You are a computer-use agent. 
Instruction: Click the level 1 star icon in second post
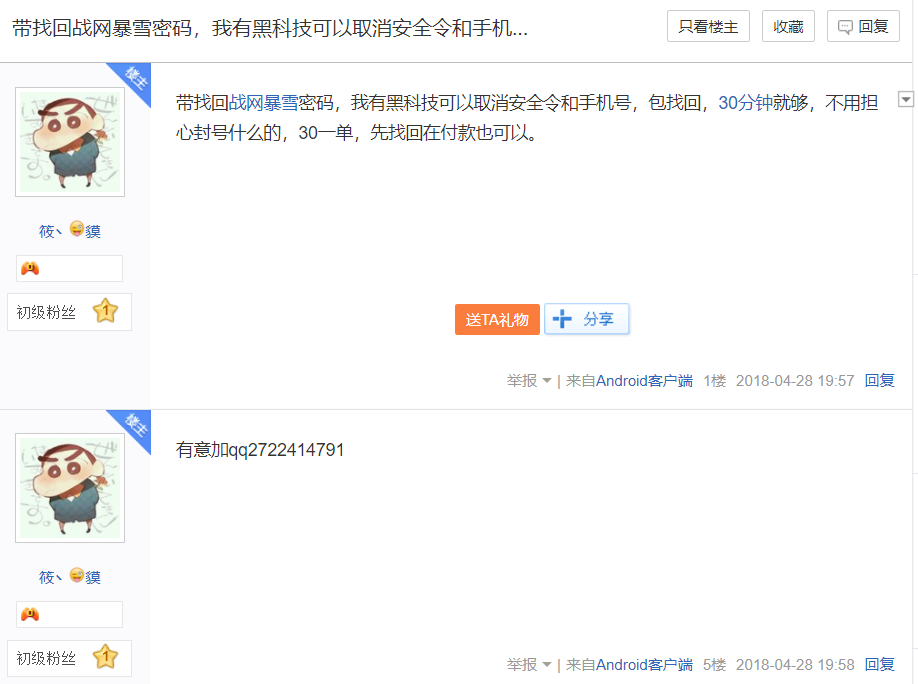pos(105,657)
